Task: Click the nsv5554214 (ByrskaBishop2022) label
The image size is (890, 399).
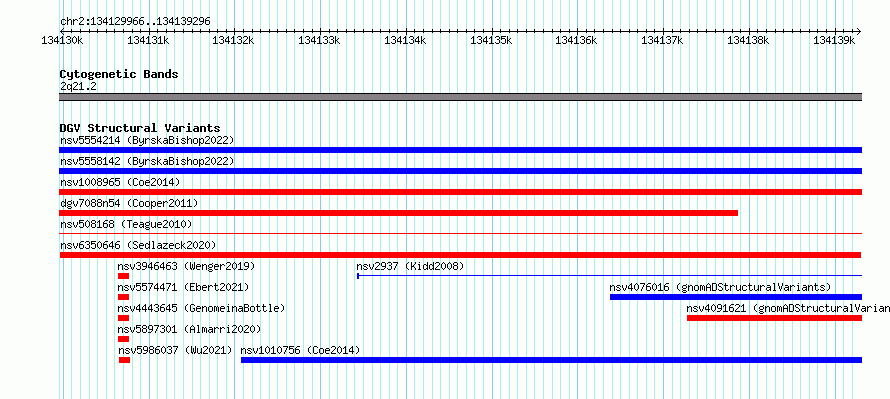Action: click(x=147, y=140)
